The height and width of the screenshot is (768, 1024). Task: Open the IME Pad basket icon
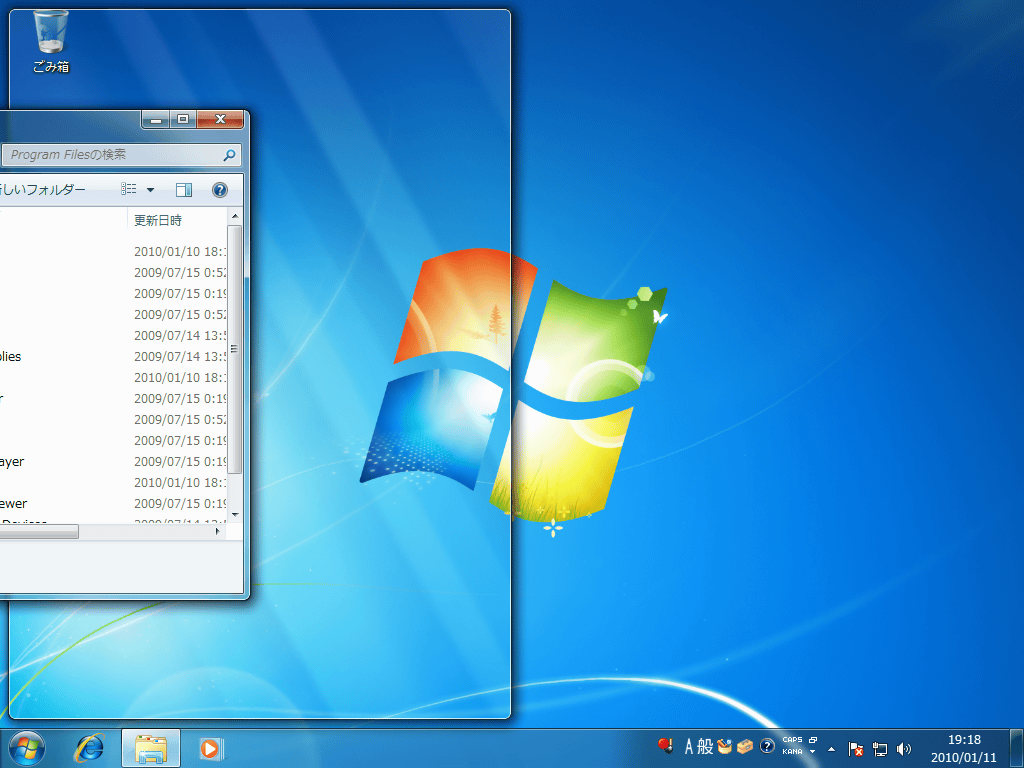724,746
